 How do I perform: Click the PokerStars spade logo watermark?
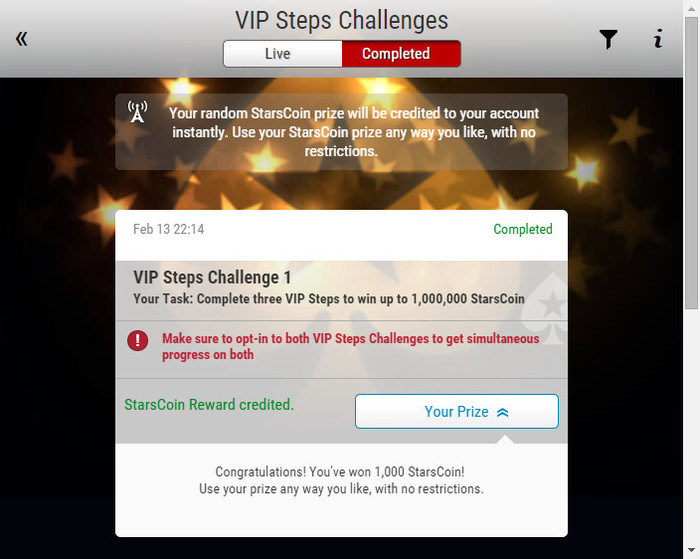click(545, 308)
